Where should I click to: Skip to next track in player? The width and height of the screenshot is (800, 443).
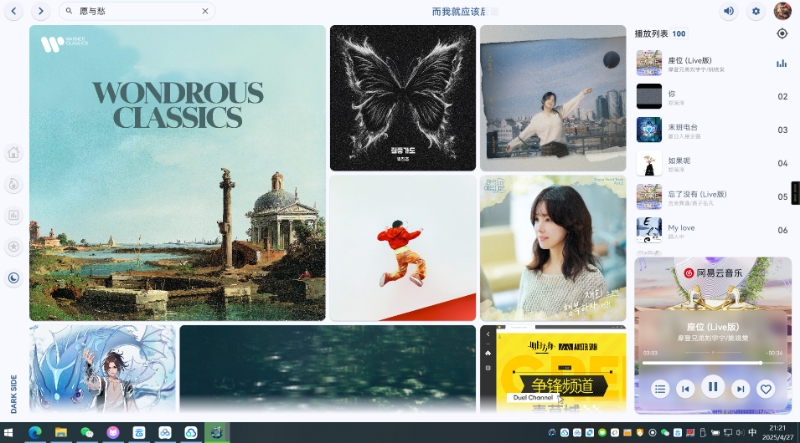(x=740, y=389)
